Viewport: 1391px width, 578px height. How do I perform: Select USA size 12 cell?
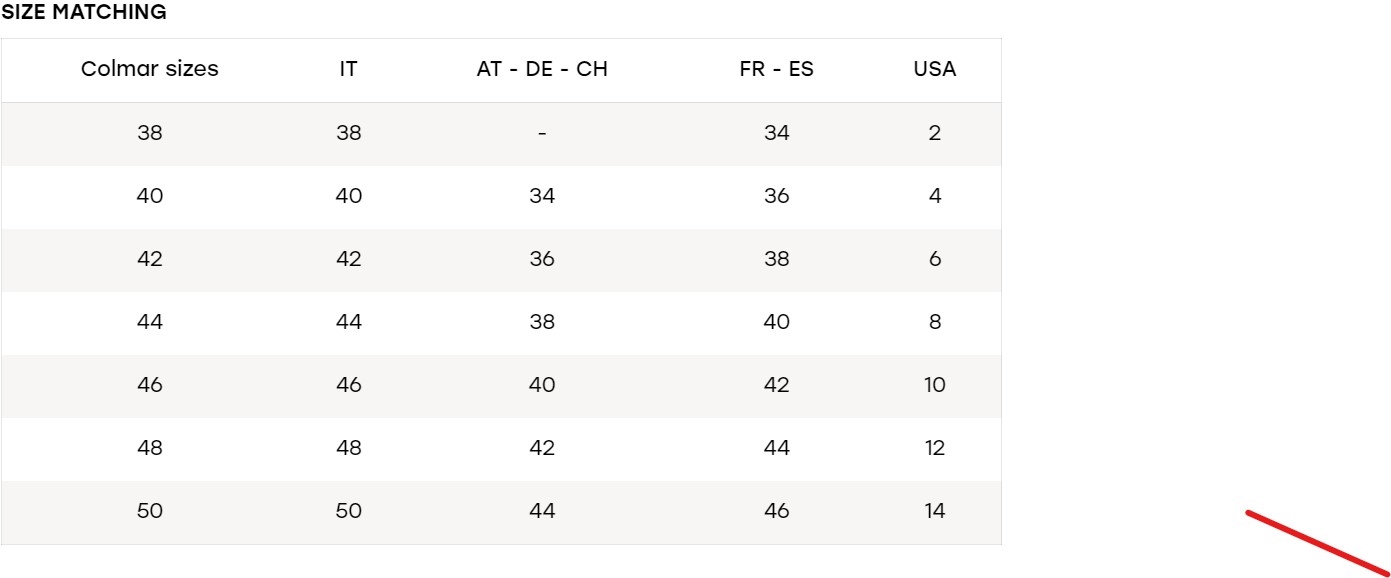pos(934,448)
